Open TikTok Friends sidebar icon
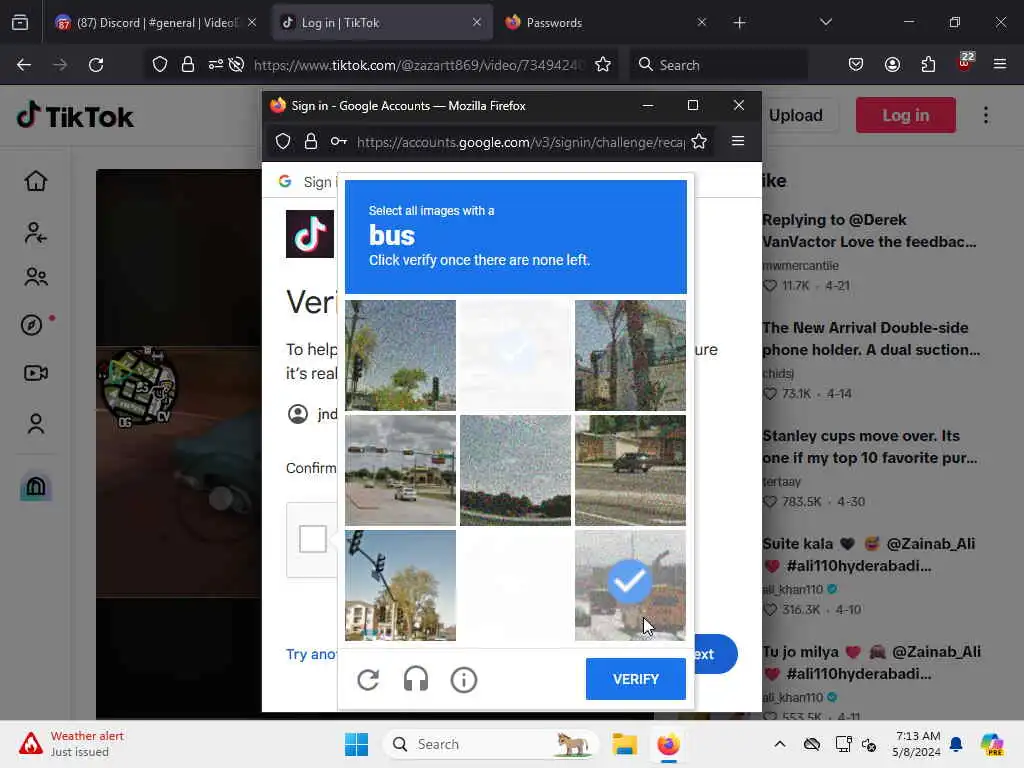 click(36, 277)
